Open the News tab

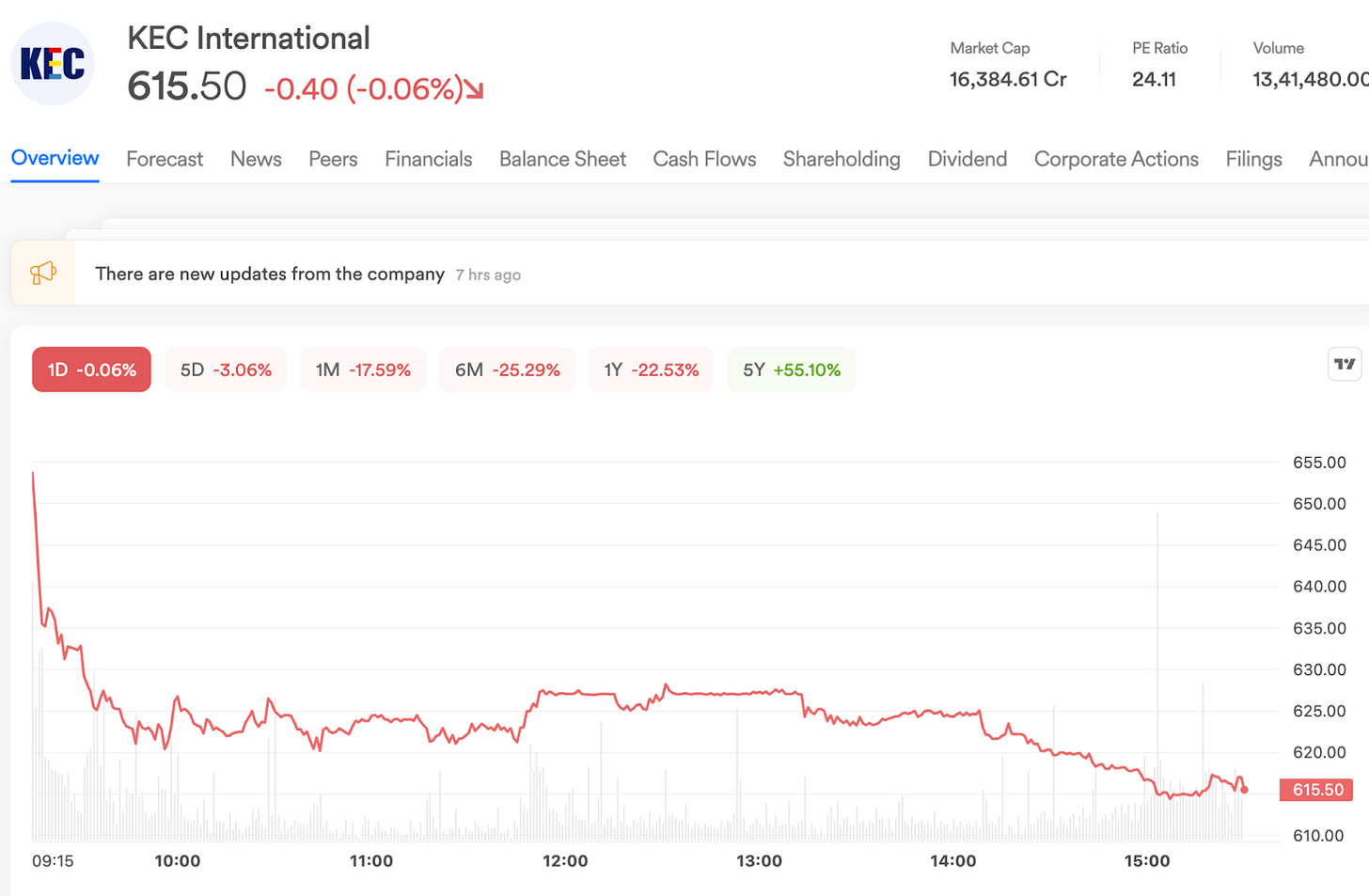point(256,159)
